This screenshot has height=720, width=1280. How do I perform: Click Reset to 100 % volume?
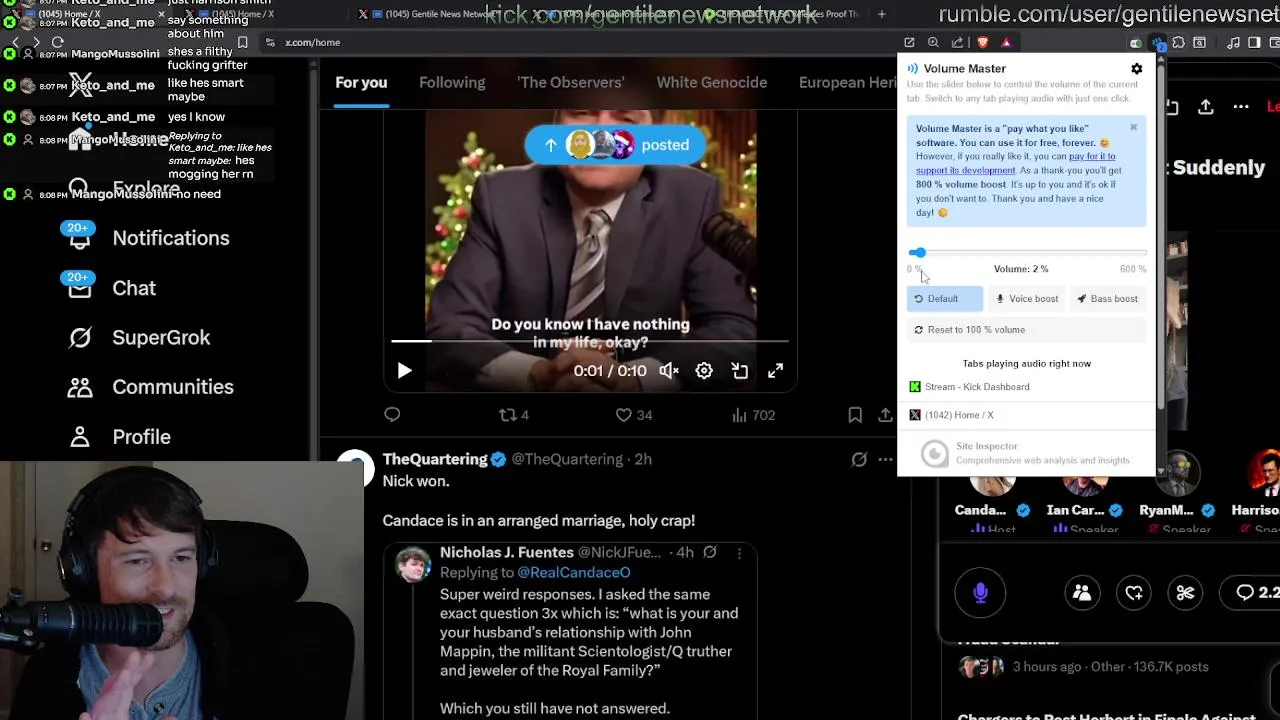[1026, 330]
